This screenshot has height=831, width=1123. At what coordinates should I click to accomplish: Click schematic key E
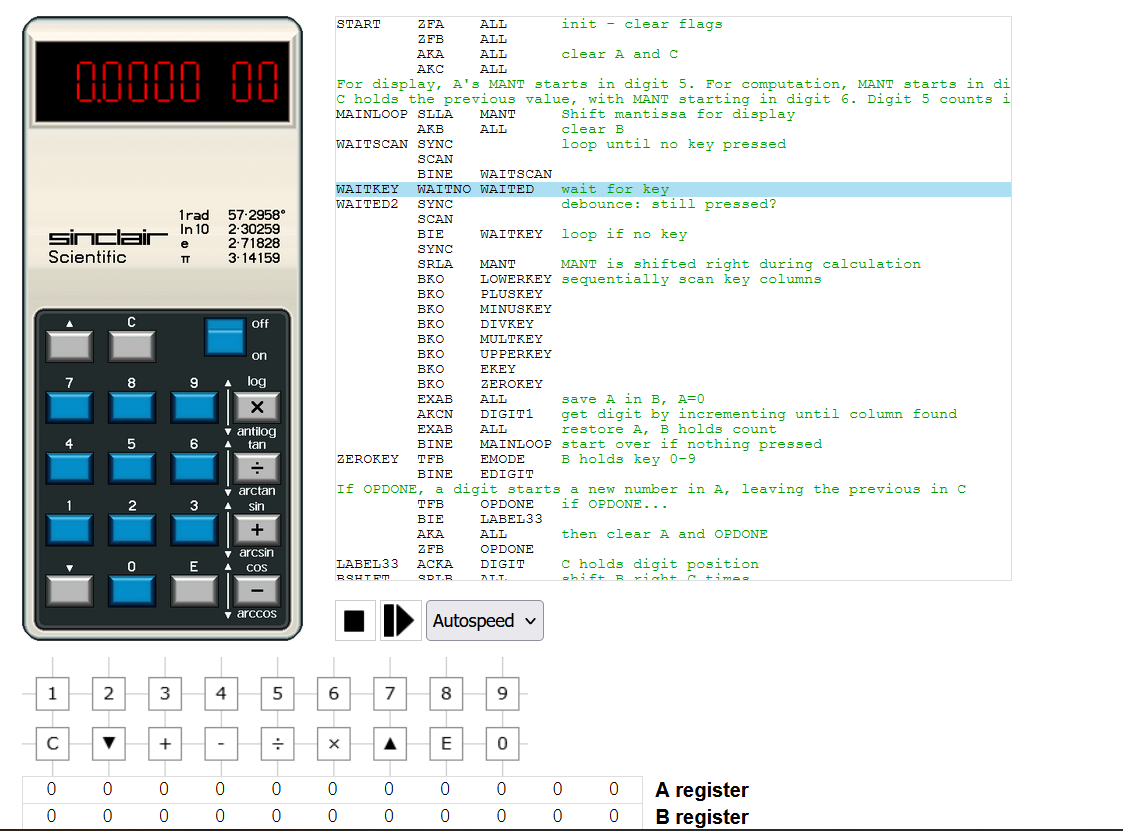coord(446,744)
